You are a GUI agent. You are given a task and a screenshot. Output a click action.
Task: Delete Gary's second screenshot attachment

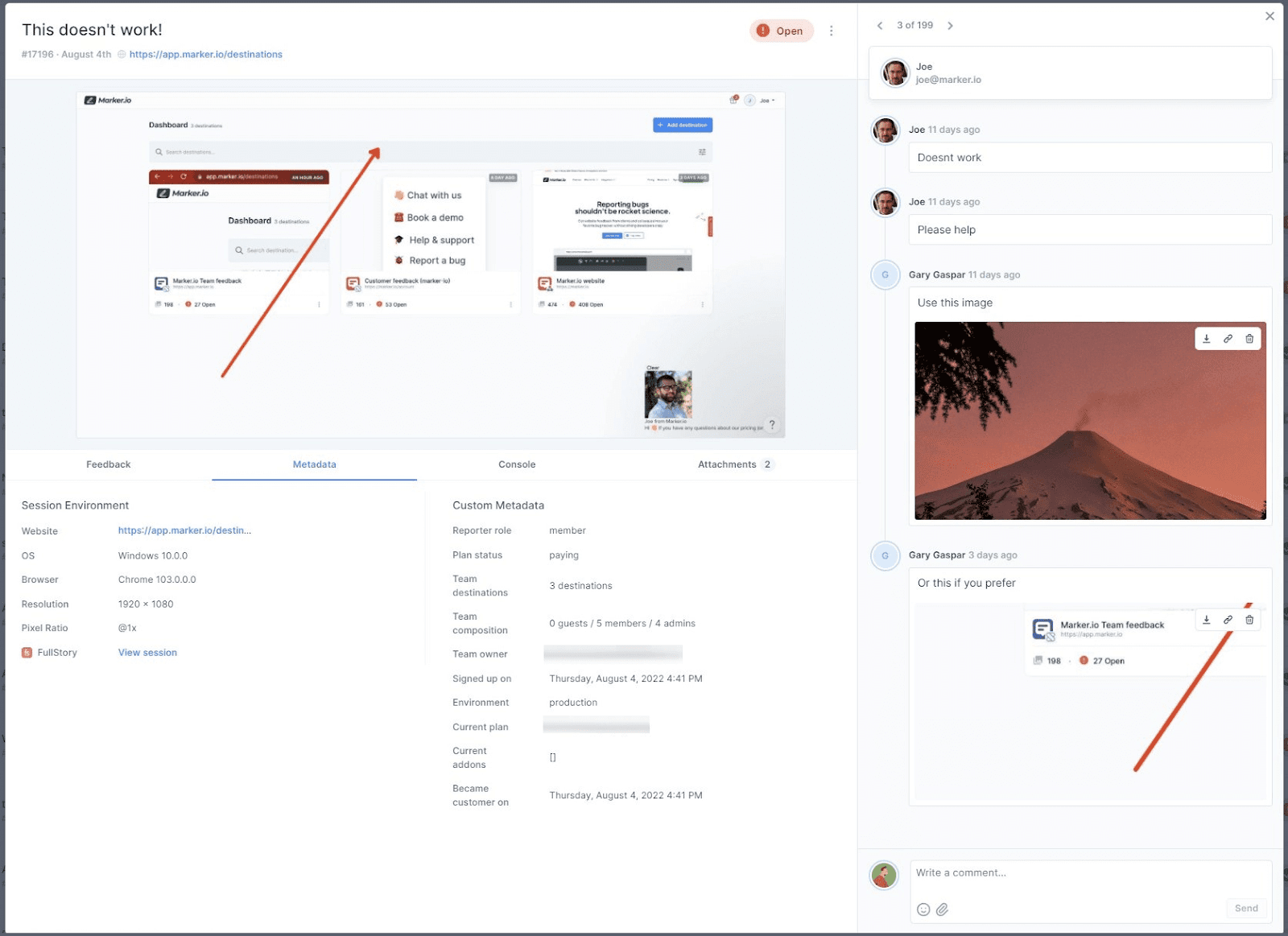[x=1249, y=620]
